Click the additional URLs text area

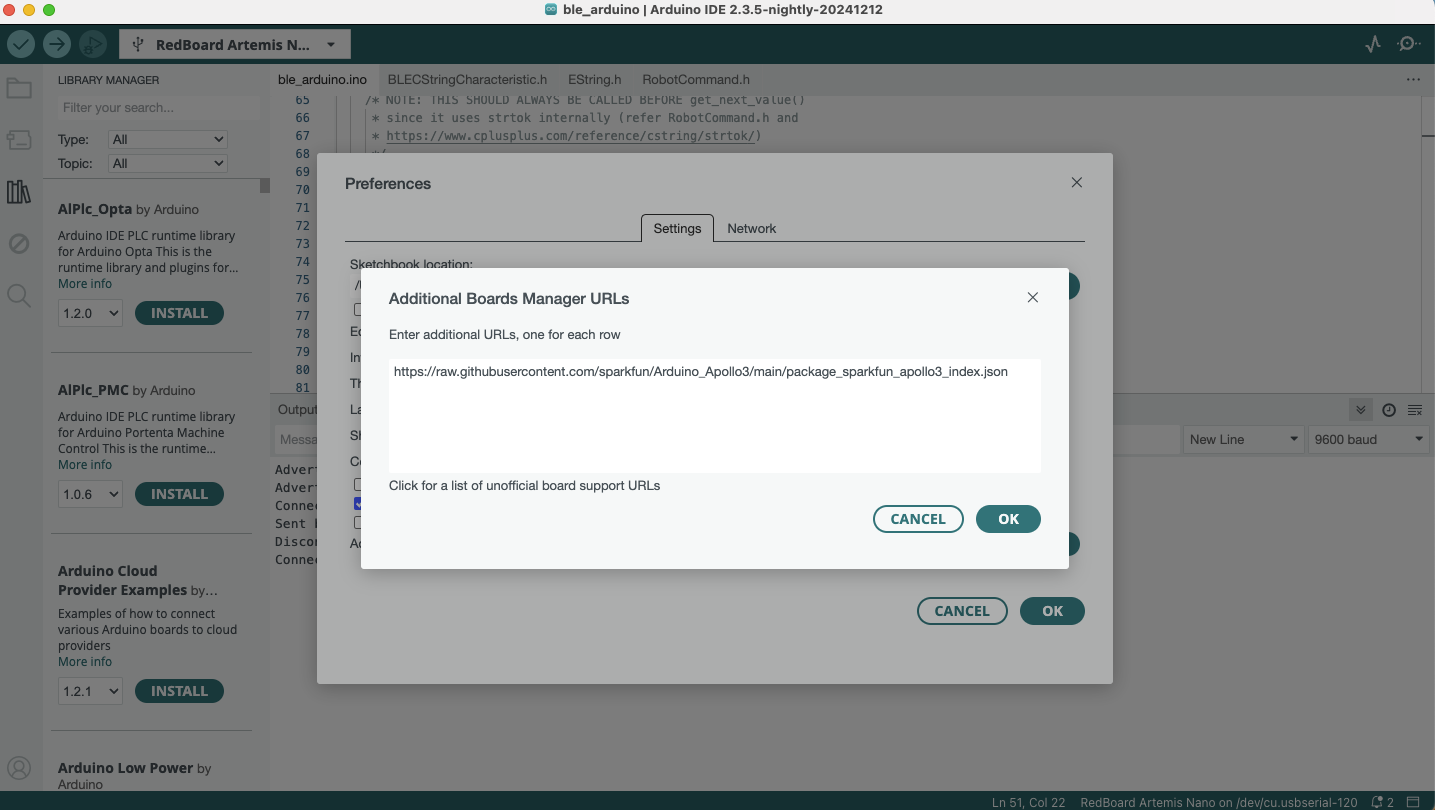(x=715, y=415)
